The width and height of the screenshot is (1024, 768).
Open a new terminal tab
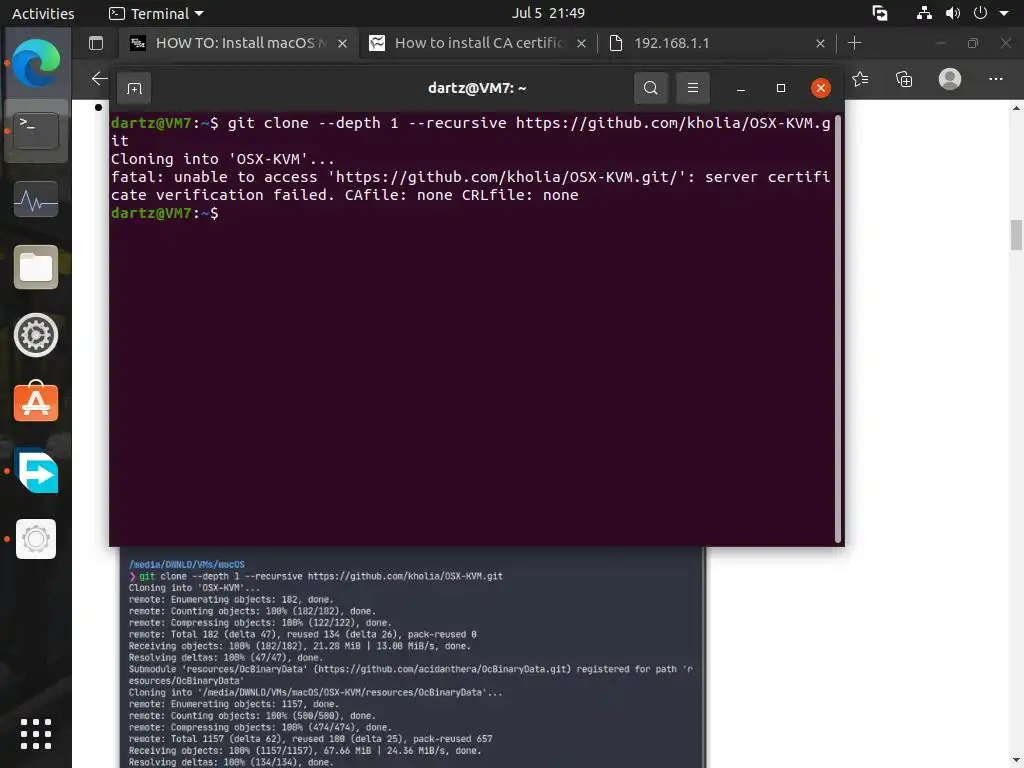pos(134,88)
